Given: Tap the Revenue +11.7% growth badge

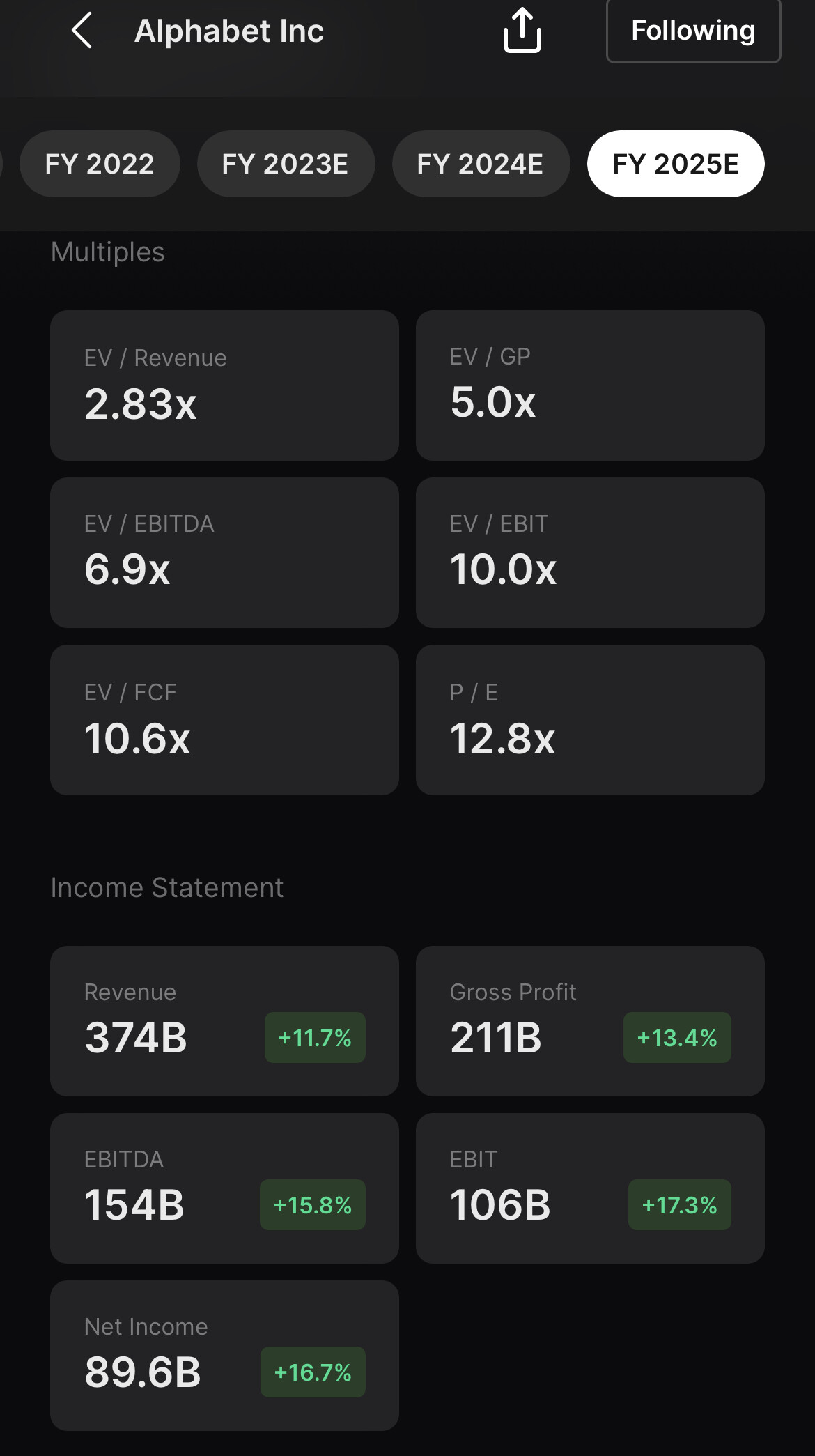Looking at the screenshot, I should [315, 1038].
